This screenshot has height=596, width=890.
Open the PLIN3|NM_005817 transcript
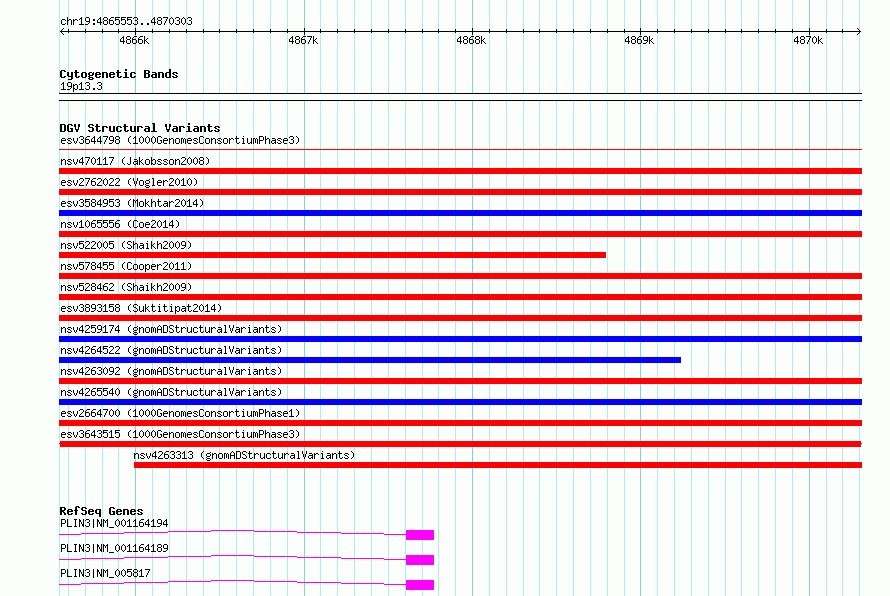click(105, 573)
